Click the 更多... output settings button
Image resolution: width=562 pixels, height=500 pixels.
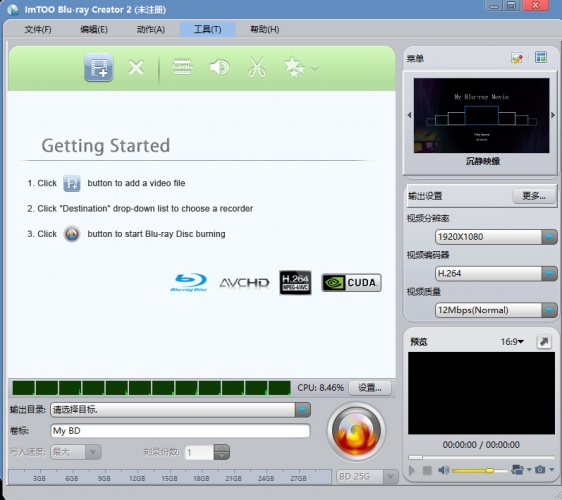pyautogui.click(x=534, y=196)
